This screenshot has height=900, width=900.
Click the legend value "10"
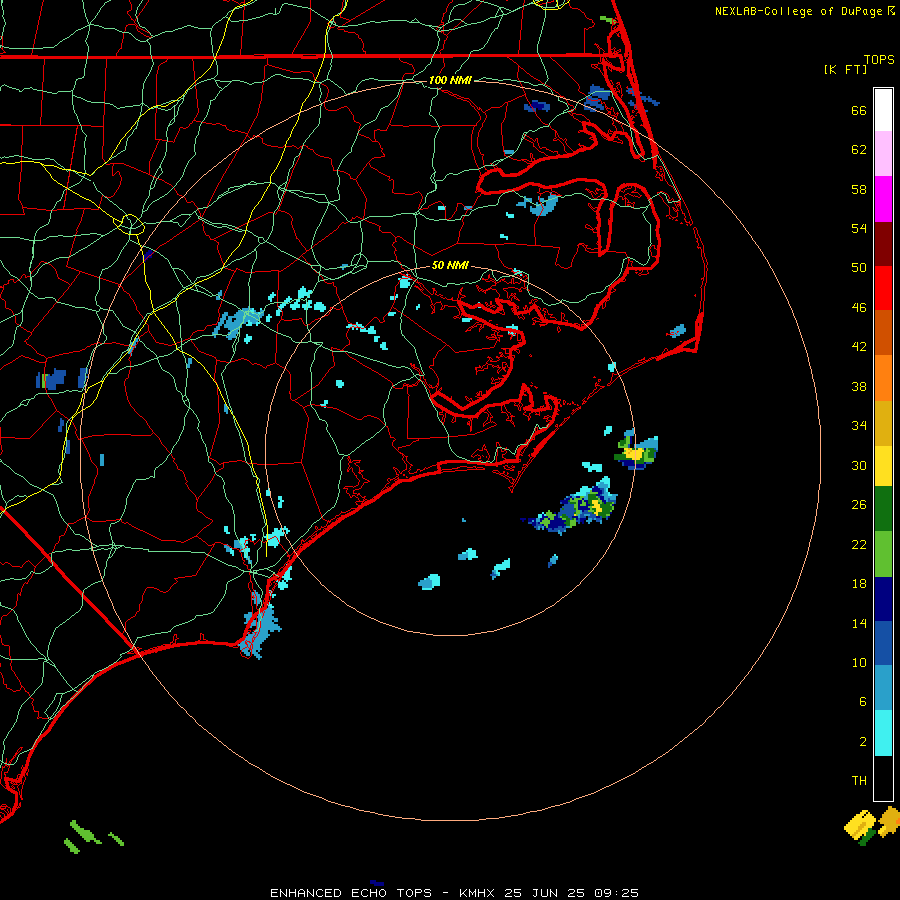(x=859, y=662)
